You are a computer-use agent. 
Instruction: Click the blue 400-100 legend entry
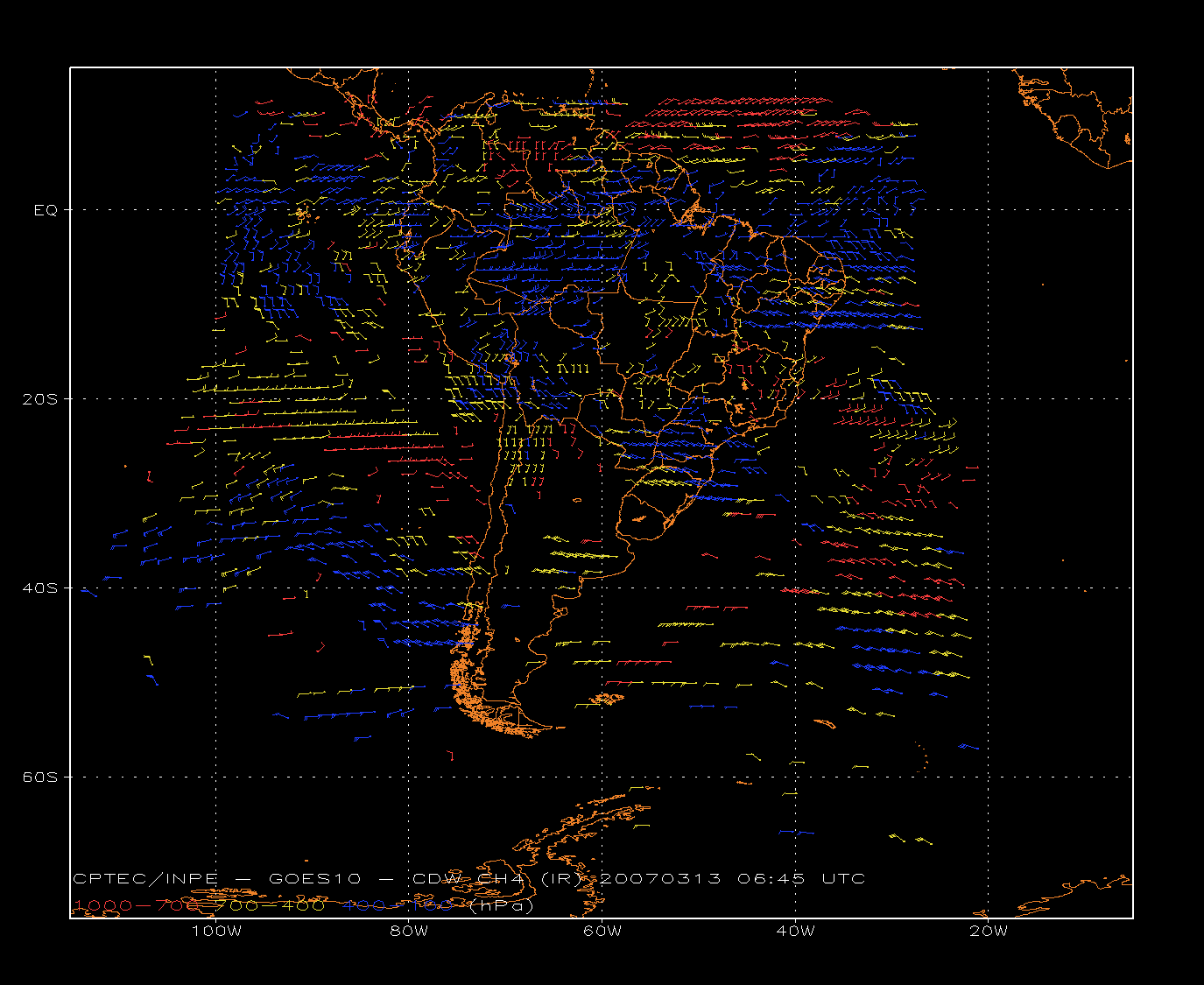click(x=398, y=905)
